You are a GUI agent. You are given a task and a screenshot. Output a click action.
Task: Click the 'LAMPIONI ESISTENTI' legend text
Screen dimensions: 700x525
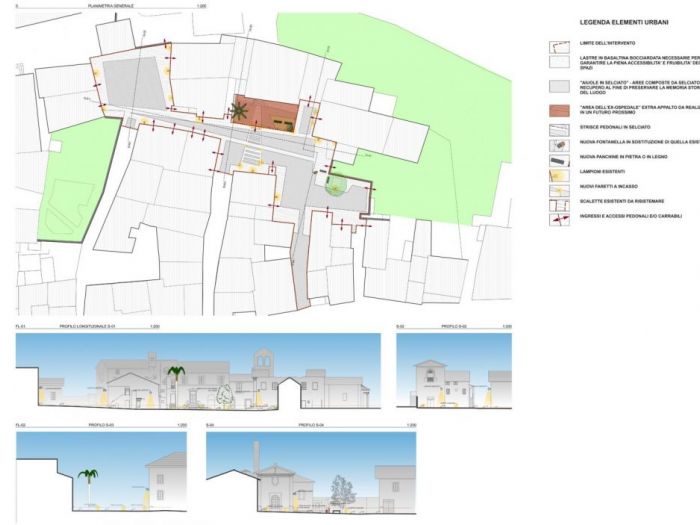click(x=602, y=171)
